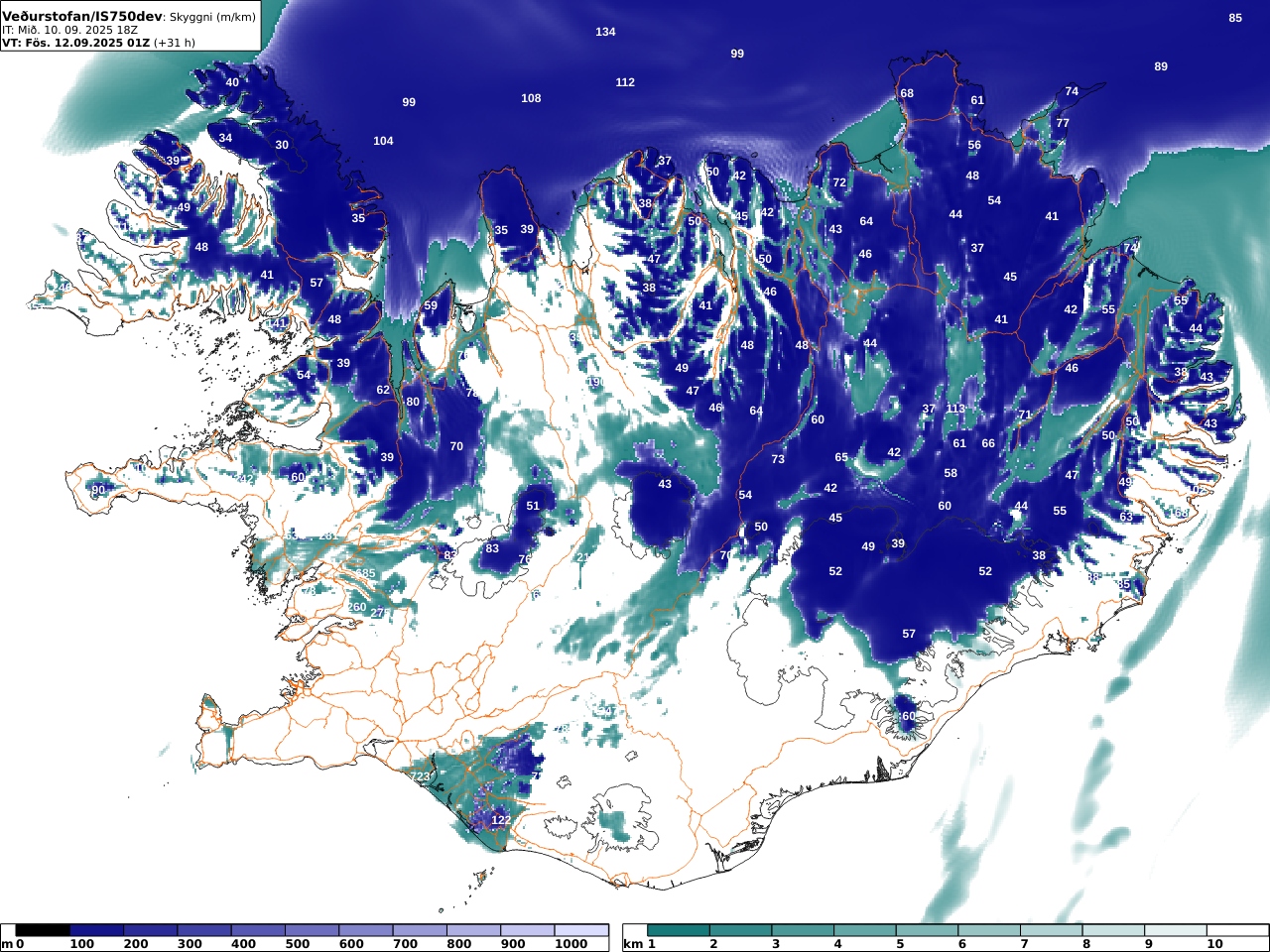Click the 'IT: Mið. 10. 09. 2025 18Z' line
This screenshot has width=1270, height=952.
(x=69, y=30)
